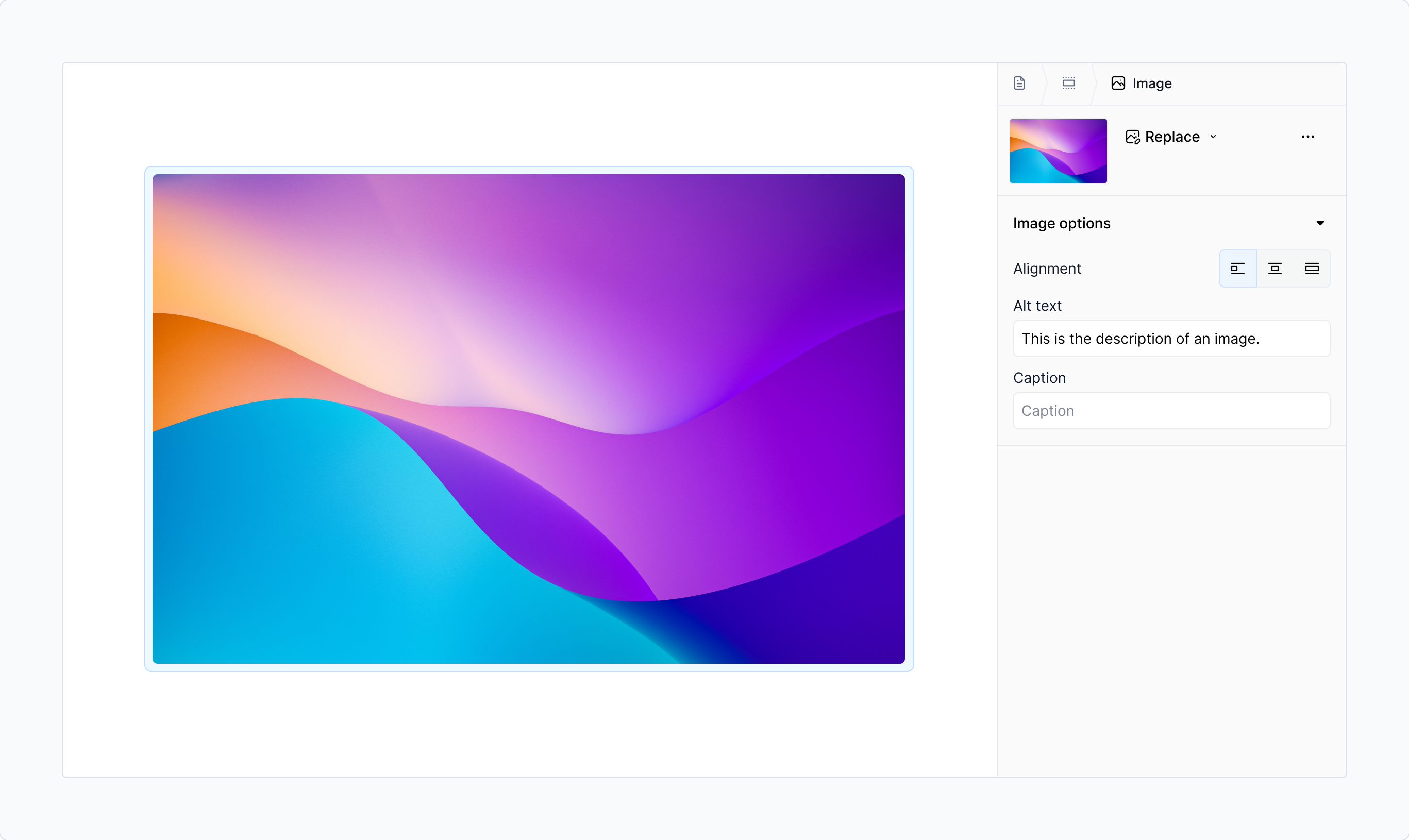
Task: Select the gradient image on the canvas
Action: (x=528, y=419)
